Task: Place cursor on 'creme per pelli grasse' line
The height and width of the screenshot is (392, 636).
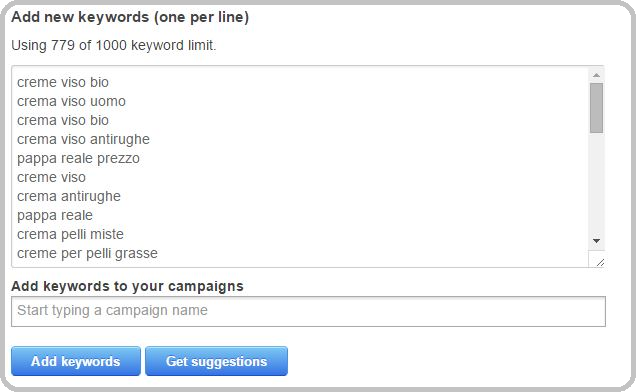Action: [x=87, y=254]
